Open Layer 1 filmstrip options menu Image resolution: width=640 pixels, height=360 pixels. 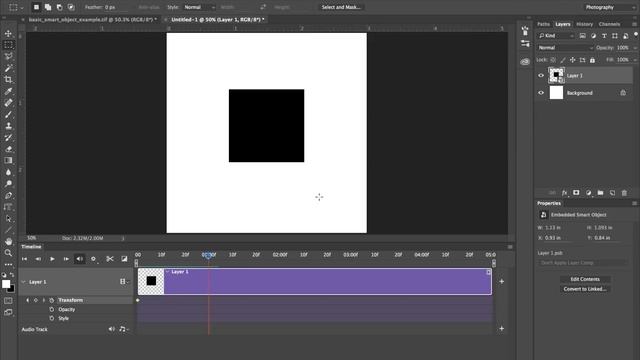pyautogui.click(x=124, y=282)
